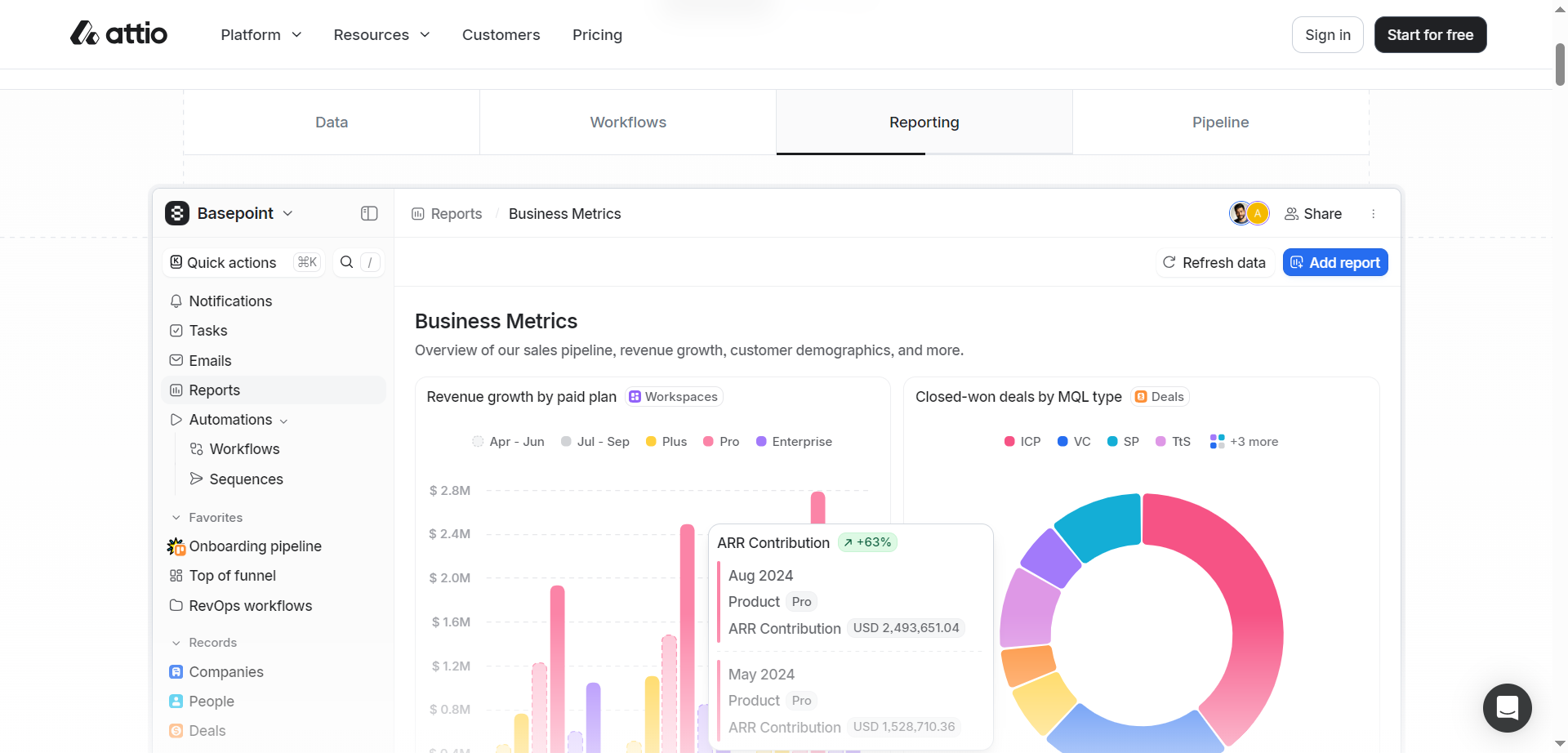Click the Refresh data circular arrow icon
The height and width of the screenshot is (753, 1568).
[1169, 262]
